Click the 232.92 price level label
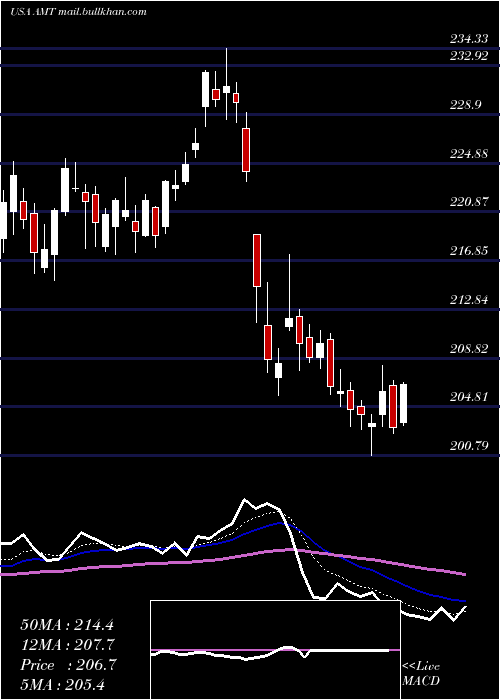Viewport: 500px width, 700px height. coord(469,57)
